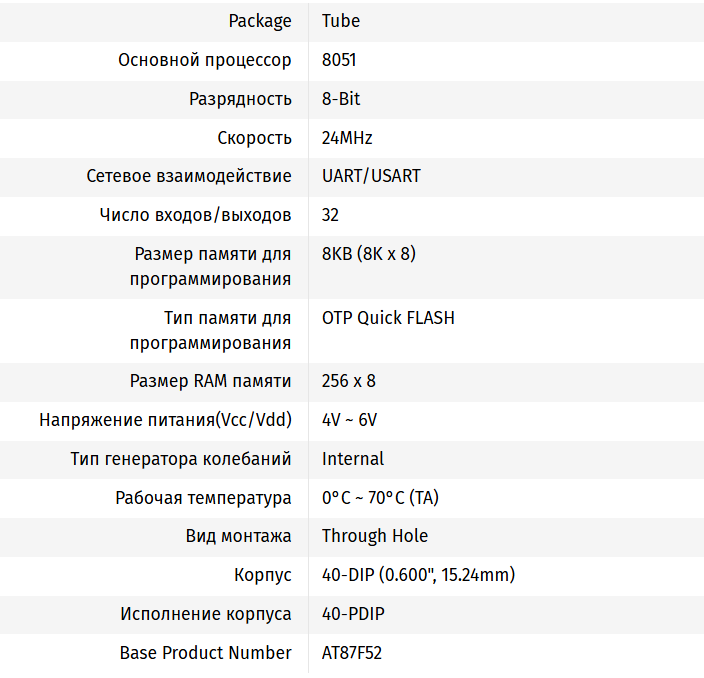The height and width of the screenshot is (678, 704).
Task: Click the 'Package' row label
Action: 260,21
